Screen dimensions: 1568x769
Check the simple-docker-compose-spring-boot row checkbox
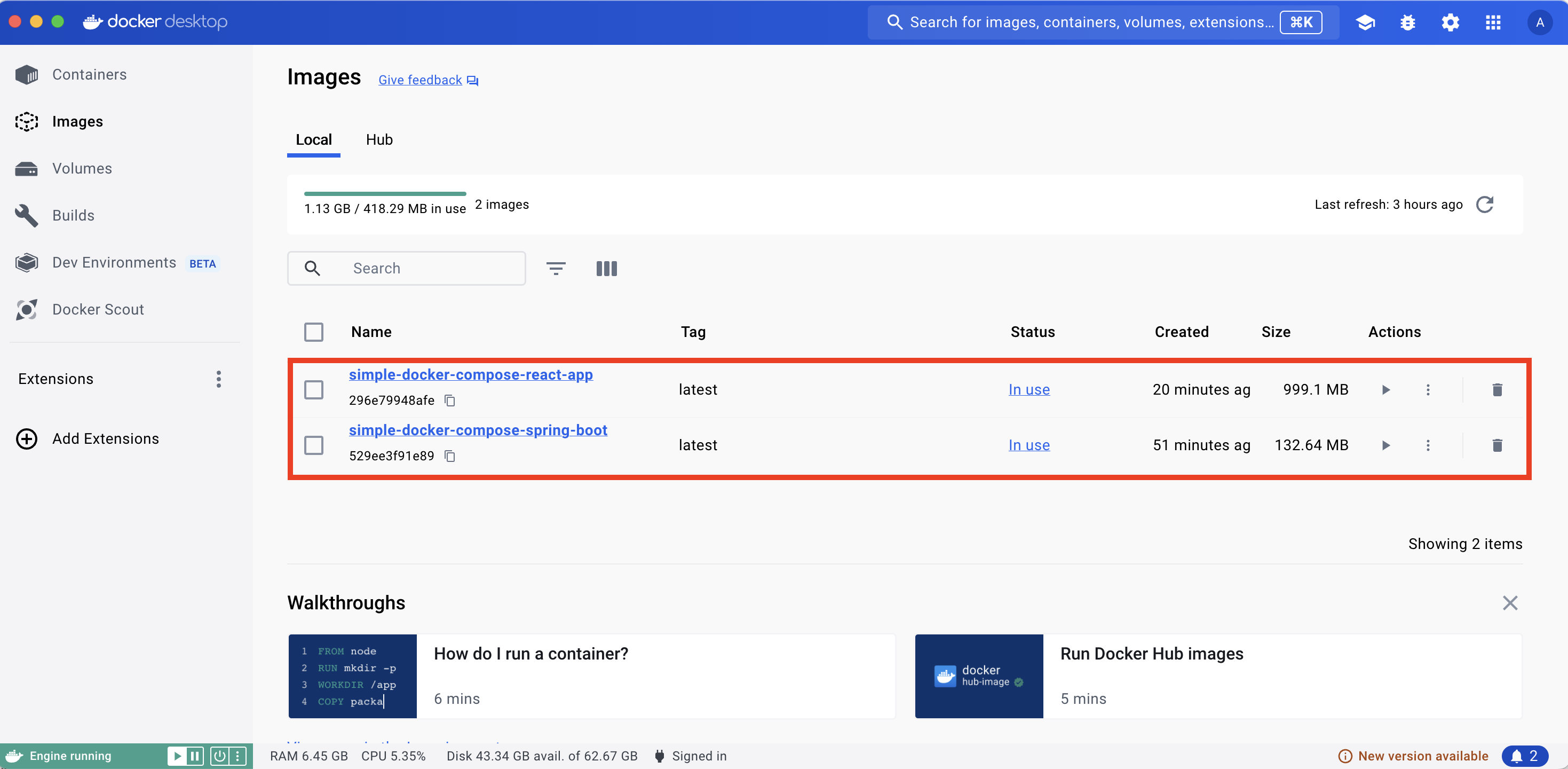(x=313, y=445)
